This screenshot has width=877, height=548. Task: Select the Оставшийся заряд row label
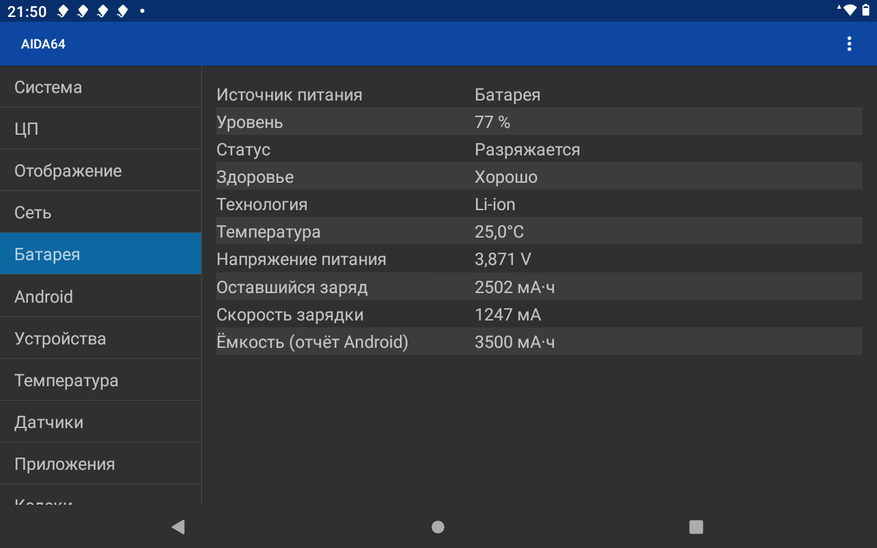[292, 287]
